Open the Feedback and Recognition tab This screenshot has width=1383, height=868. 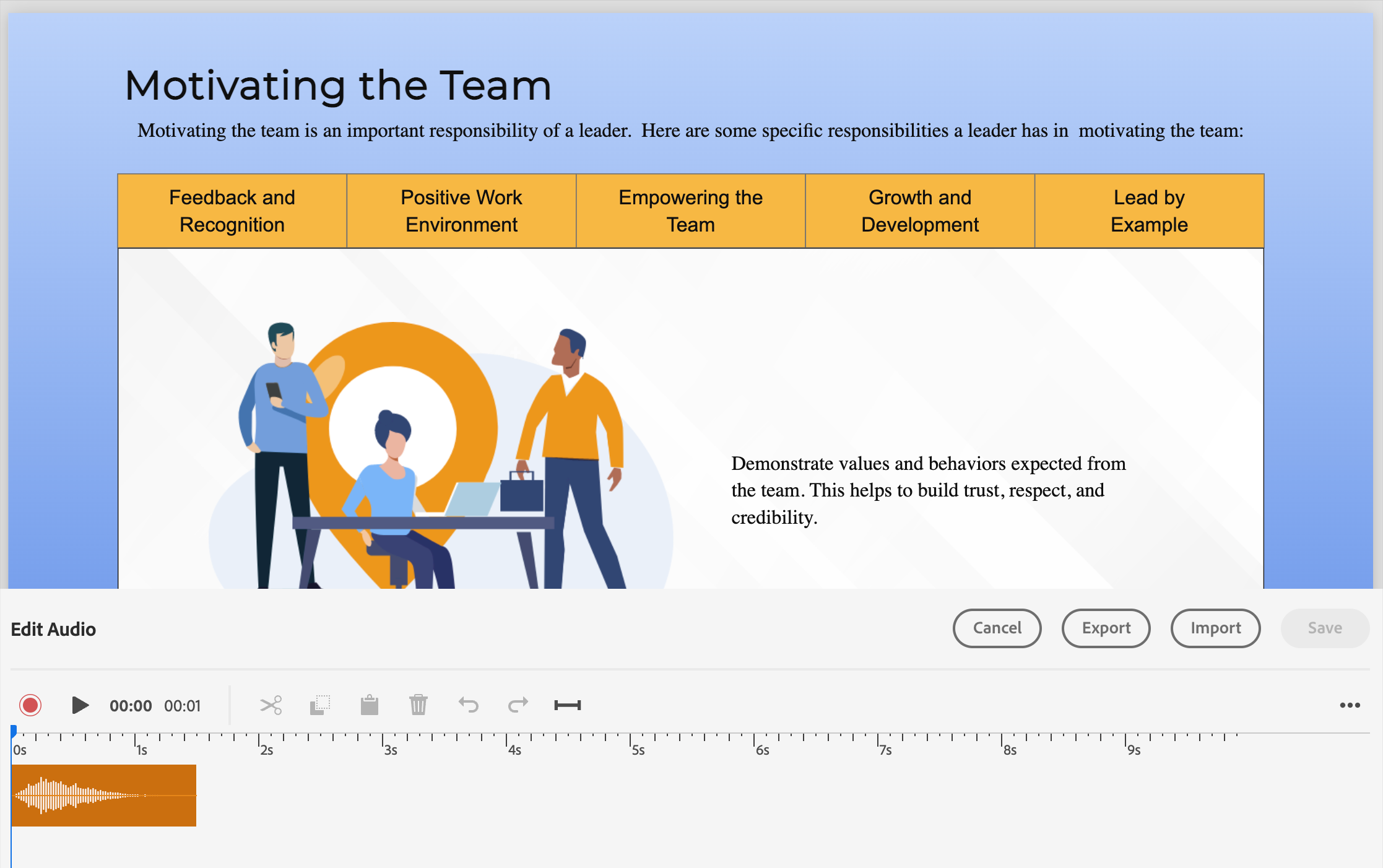pos(232,211)
